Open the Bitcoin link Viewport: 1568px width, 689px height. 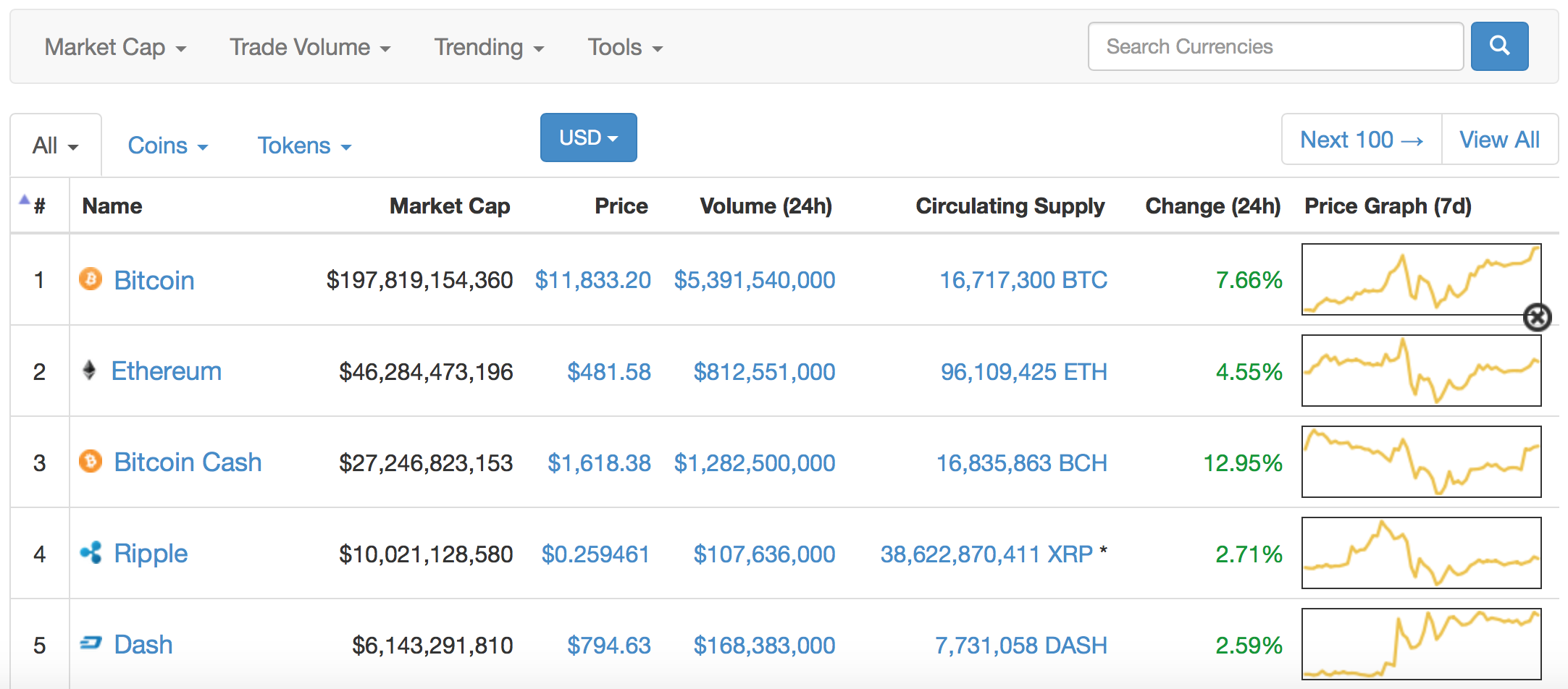pos(154,280)
